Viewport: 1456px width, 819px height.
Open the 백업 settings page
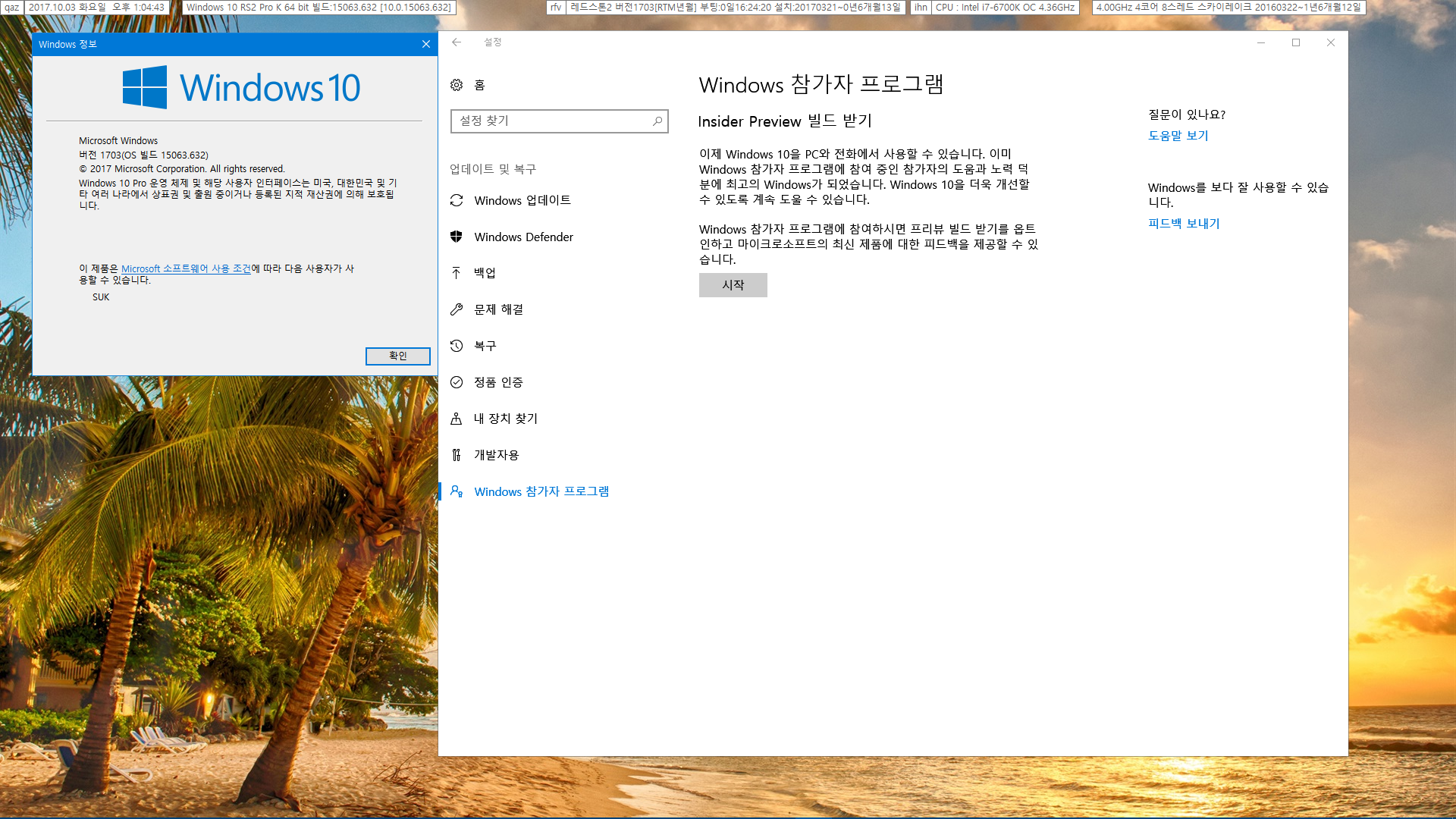coord(485,273)
